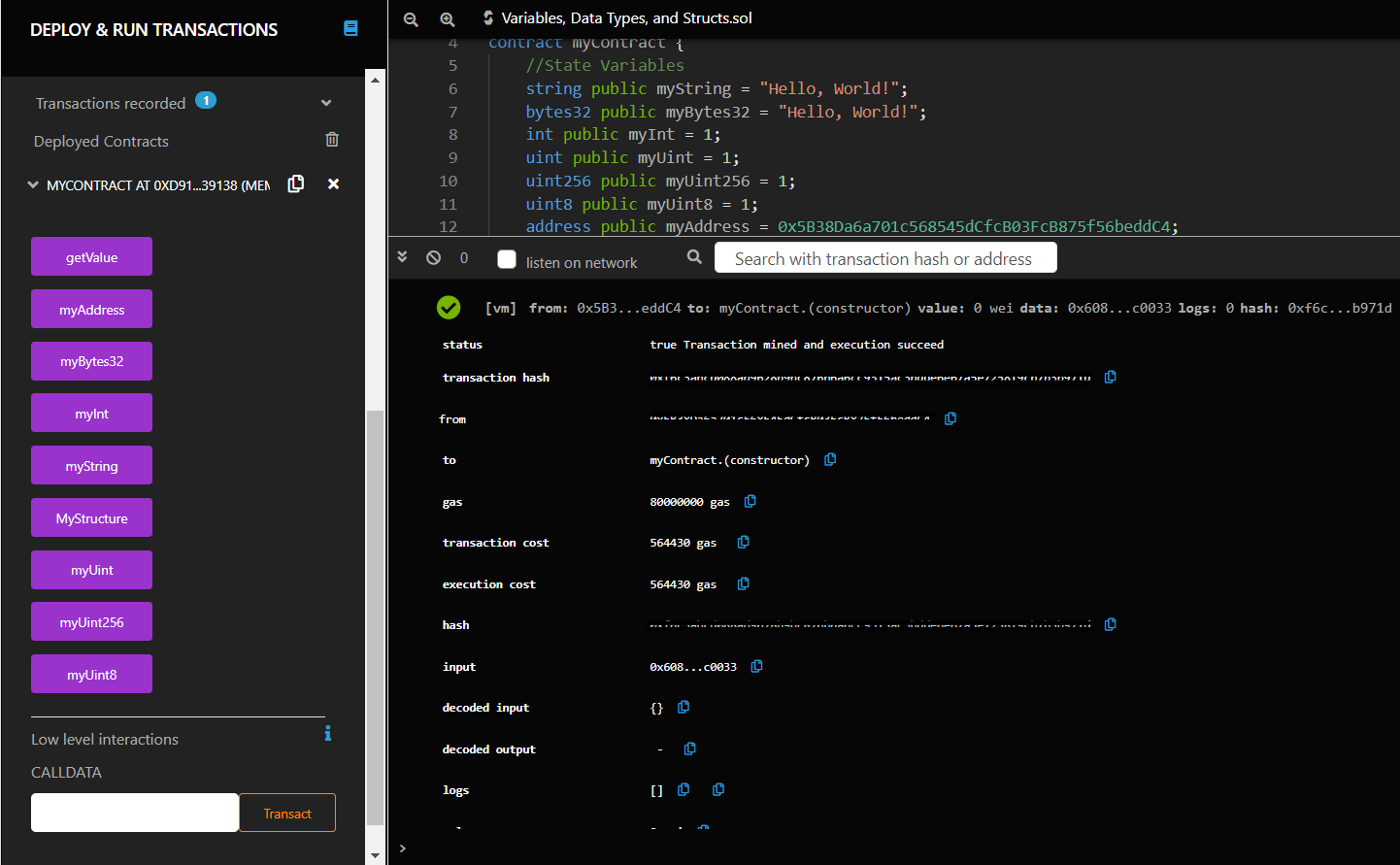Click the terminal search magnifier icon
This screenshot has width=1400, height=865.
pyautogui.click(x=693, y=257)
